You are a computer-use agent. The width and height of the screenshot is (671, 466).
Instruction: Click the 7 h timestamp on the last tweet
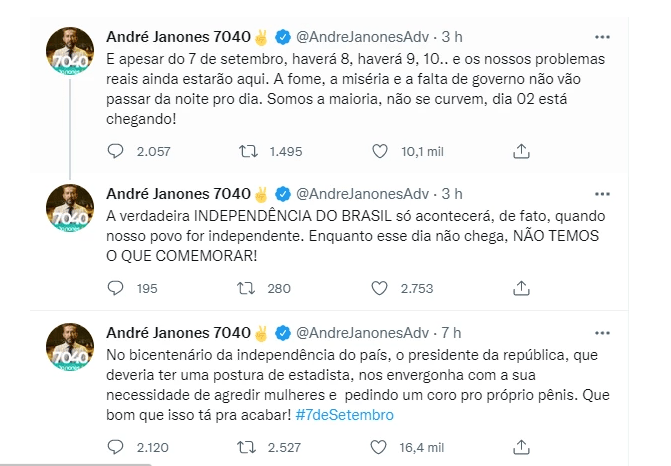coord(452,332)
